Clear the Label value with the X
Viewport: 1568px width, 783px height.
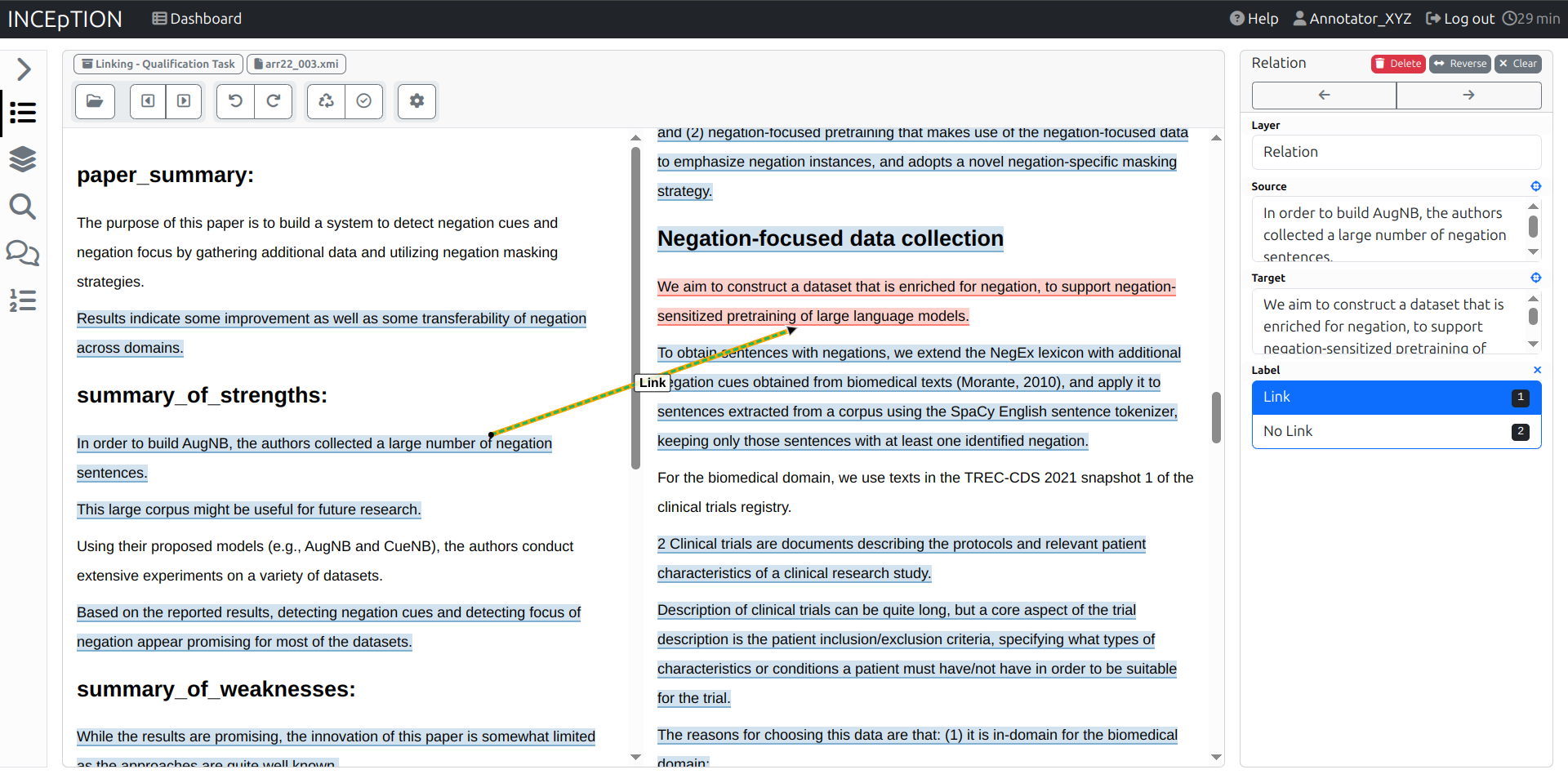point(1537,370)
